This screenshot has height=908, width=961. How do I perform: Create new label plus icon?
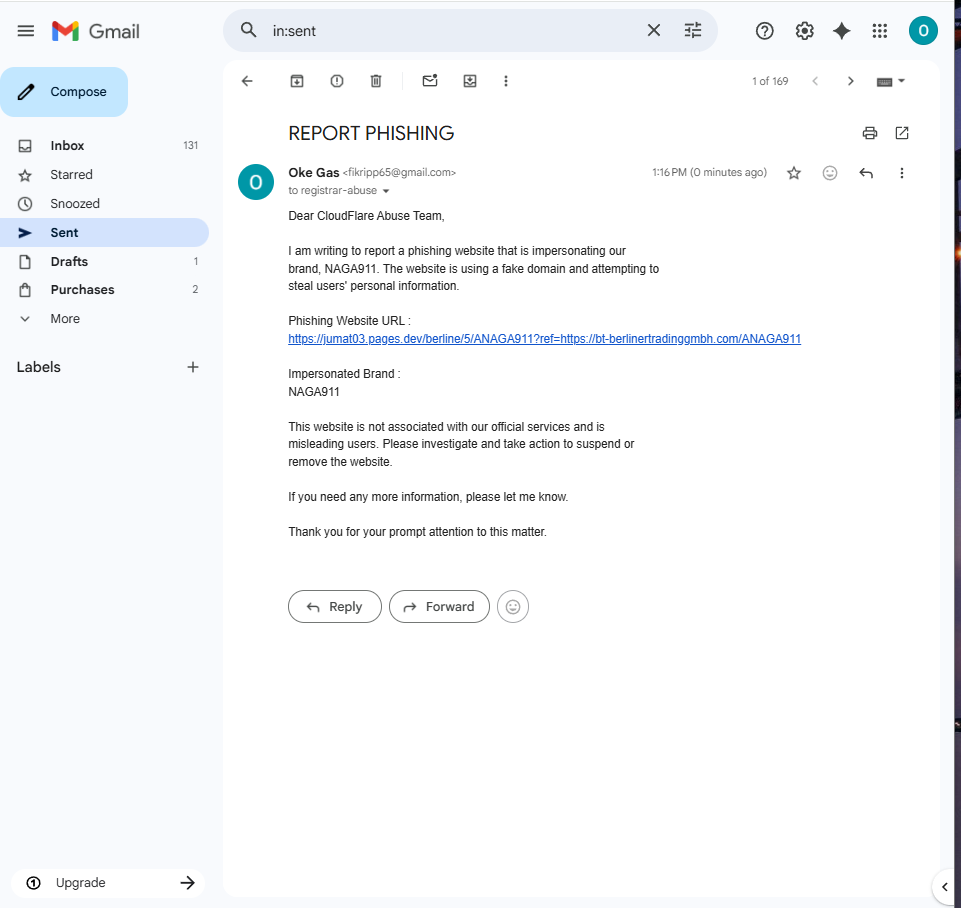pos(192,367)
